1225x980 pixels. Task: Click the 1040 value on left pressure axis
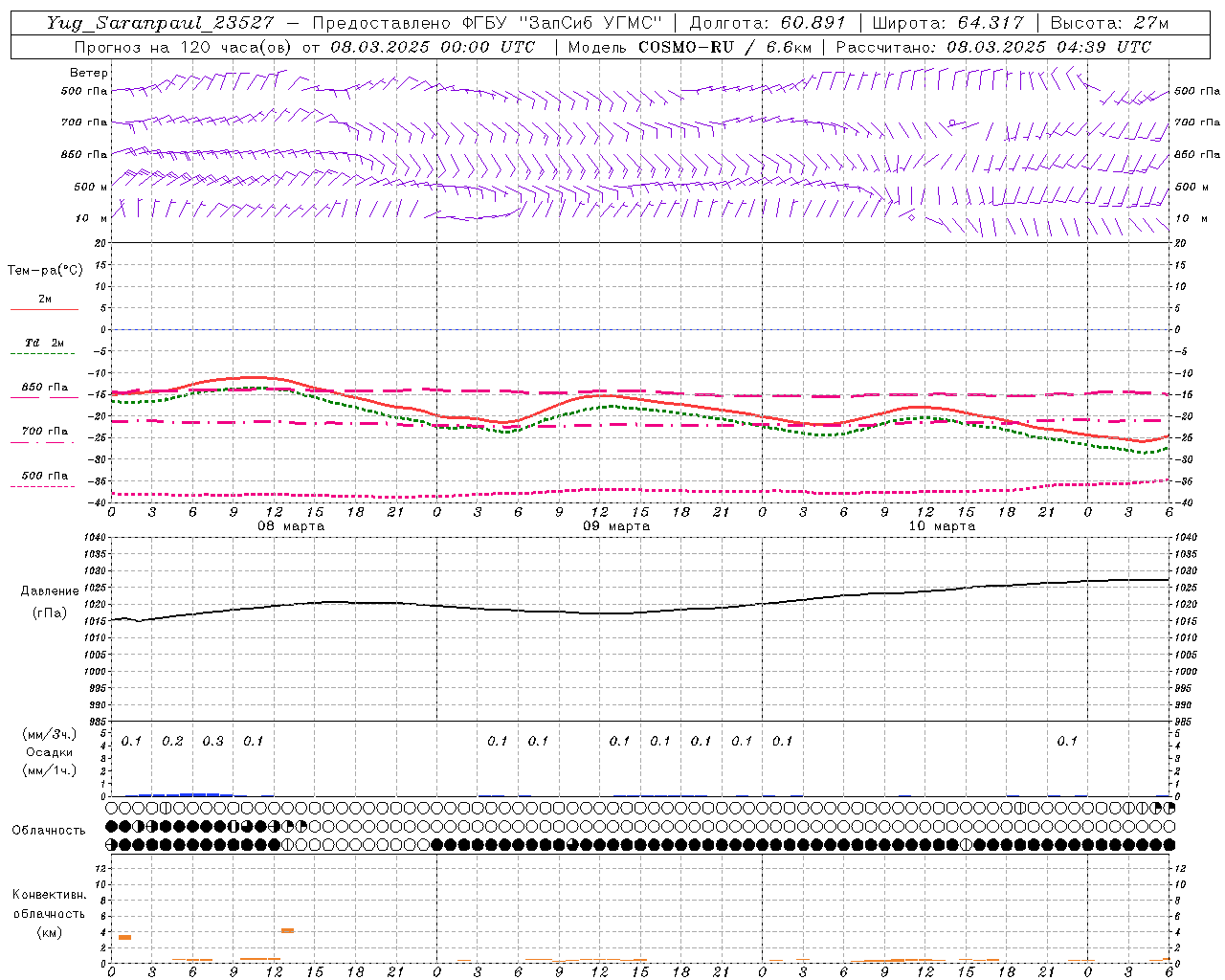coord(93,537)
